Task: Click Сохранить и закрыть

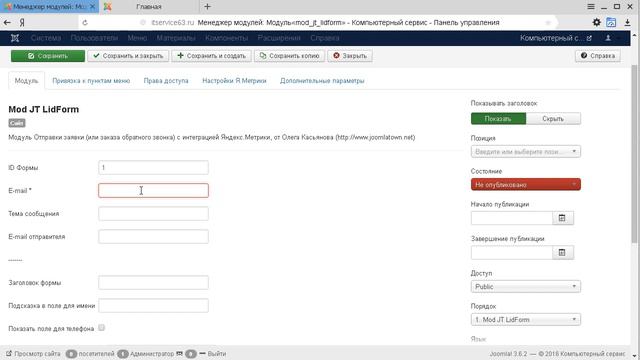Action: 128,56
